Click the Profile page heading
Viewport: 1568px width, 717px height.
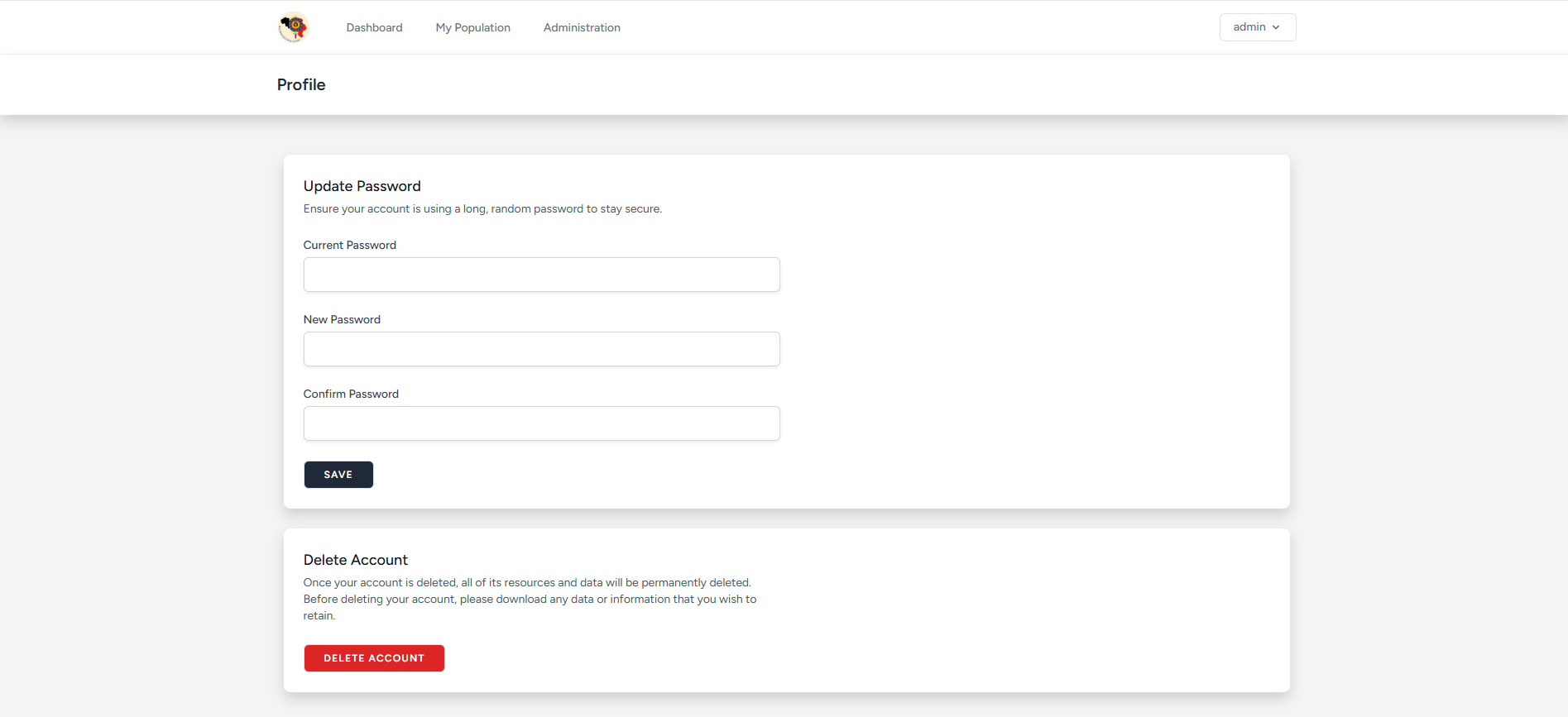(x=301, y=84)
